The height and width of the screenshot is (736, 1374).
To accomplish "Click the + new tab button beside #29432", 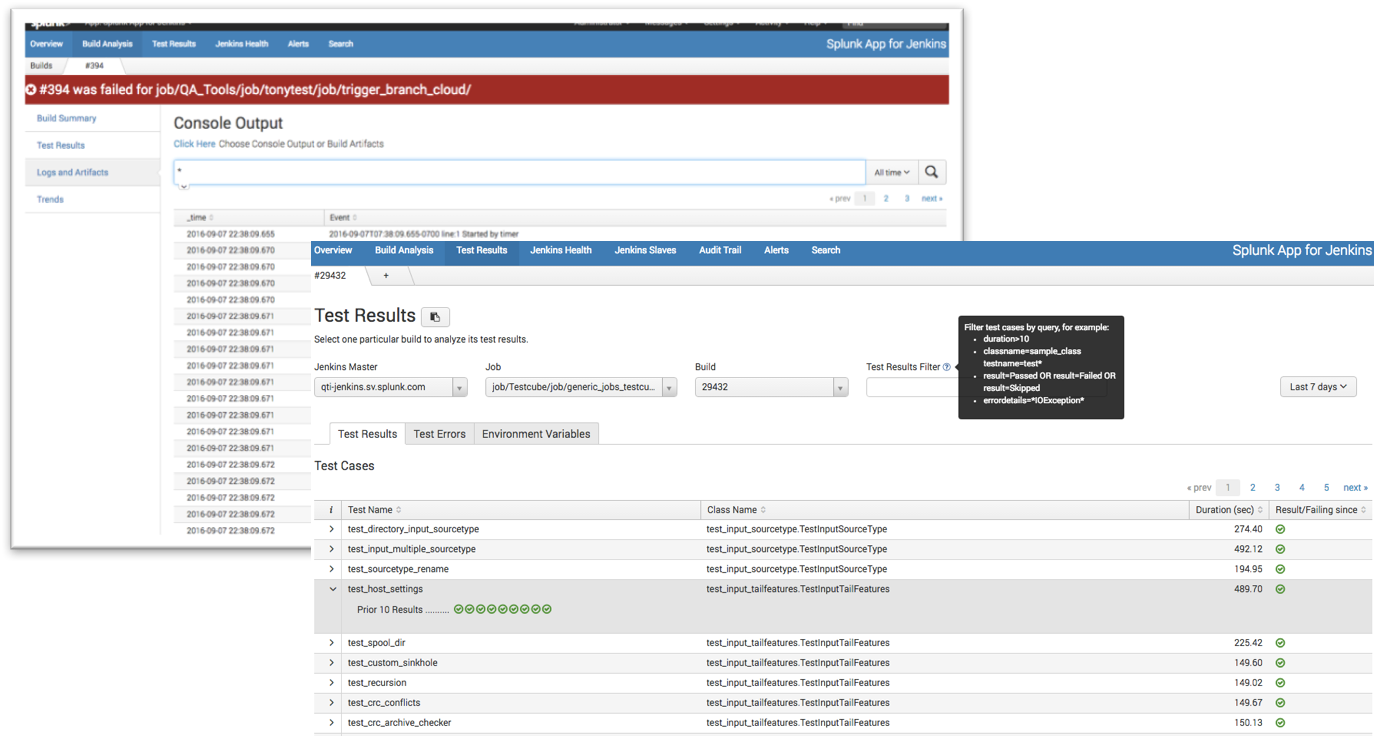I will (x=386, y=275).
